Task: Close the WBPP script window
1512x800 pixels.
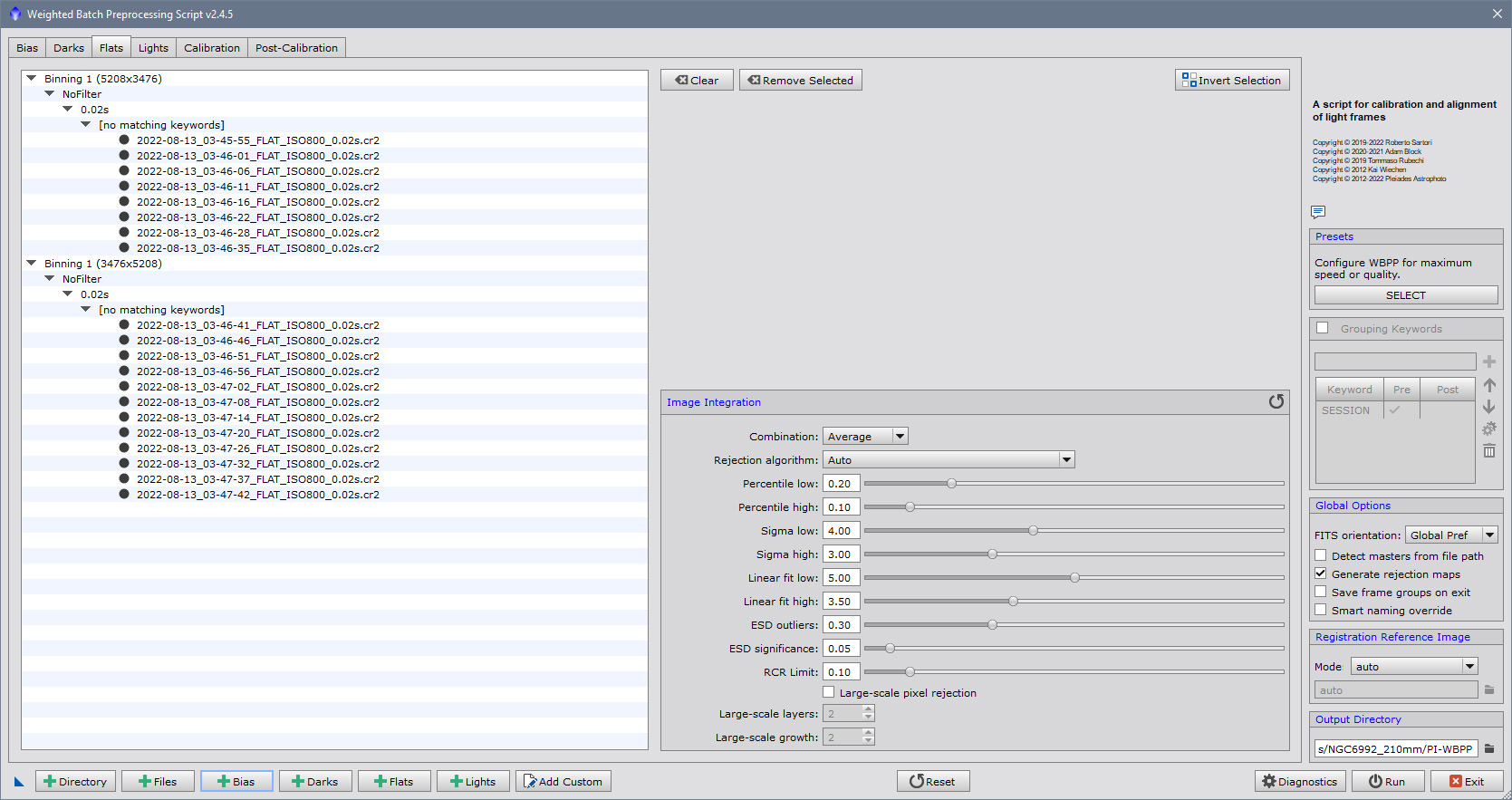Action: coord(1497,14)
